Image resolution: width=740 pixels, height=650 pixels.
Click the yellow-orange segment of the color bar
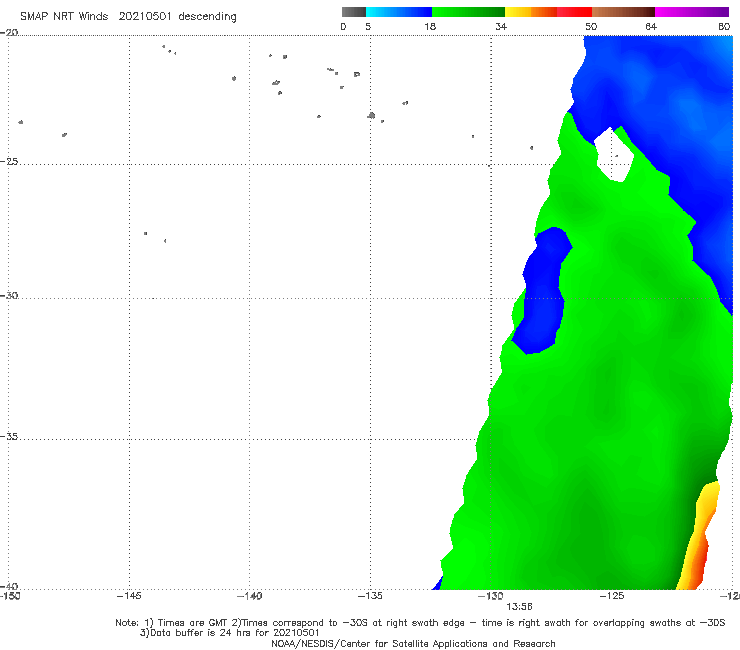(x=531, y=12)
